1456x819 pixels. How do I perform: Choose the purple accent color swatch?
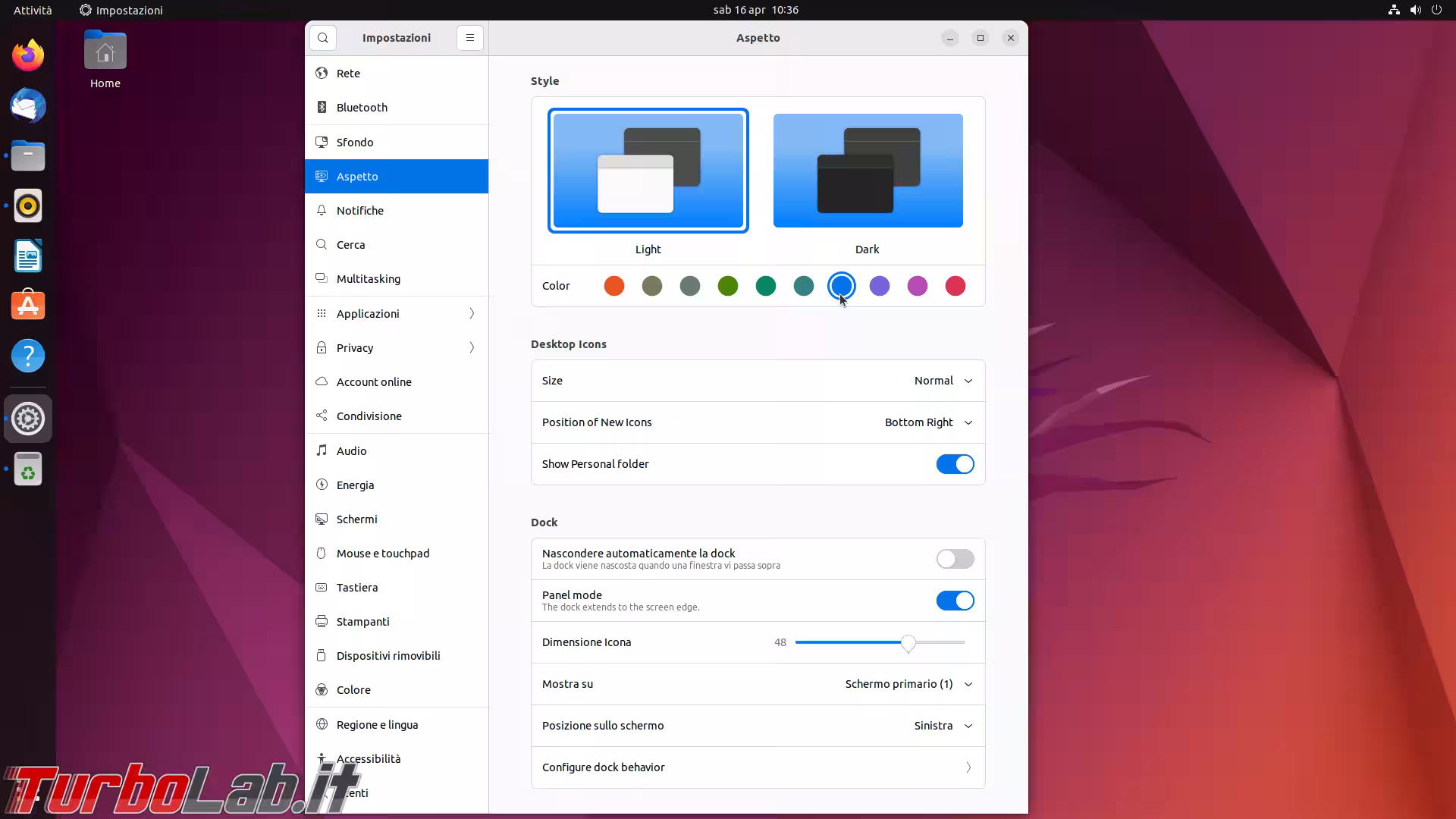click(x=880, y=286)
